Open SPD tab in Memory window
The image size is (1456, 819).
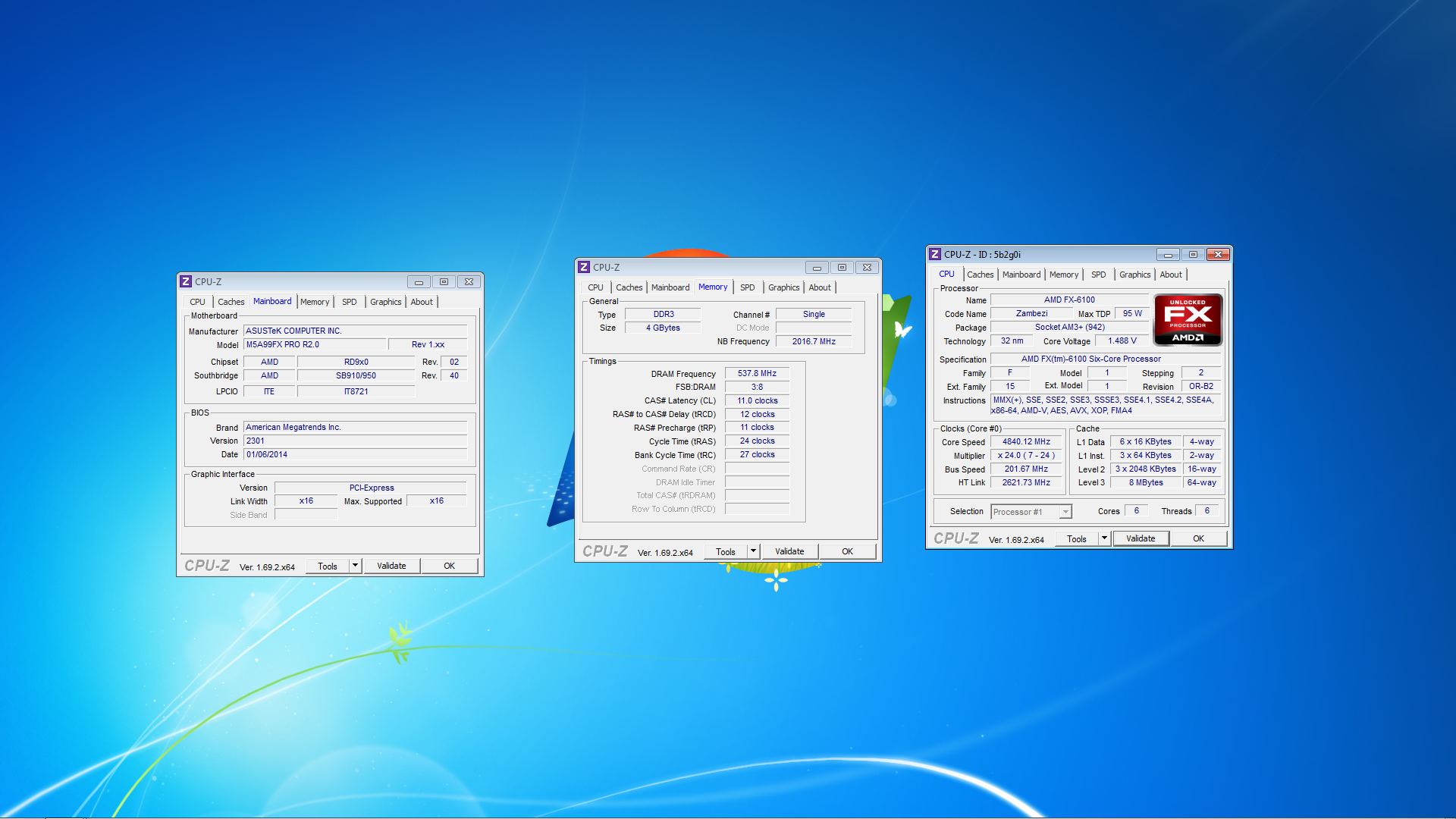point(747,287)
